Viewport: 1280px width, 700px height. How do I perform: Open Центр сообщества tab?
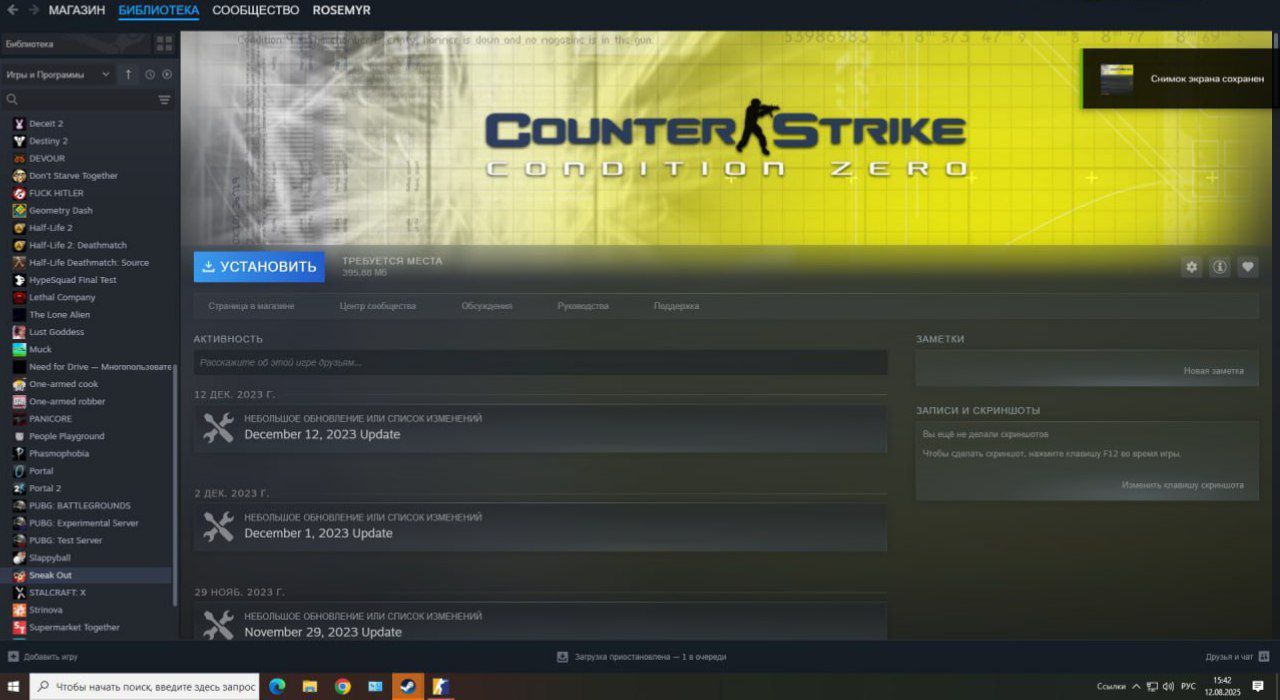[378, 306]
